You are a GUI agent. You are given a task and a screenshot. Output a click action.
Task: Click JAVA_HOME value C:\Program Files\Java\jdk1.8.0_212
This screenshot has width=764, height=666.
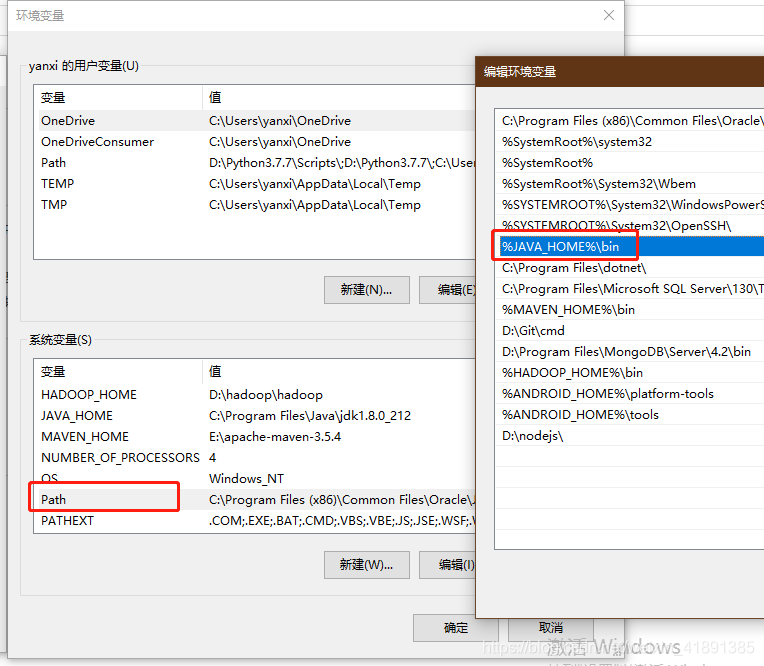pos(310,416)
